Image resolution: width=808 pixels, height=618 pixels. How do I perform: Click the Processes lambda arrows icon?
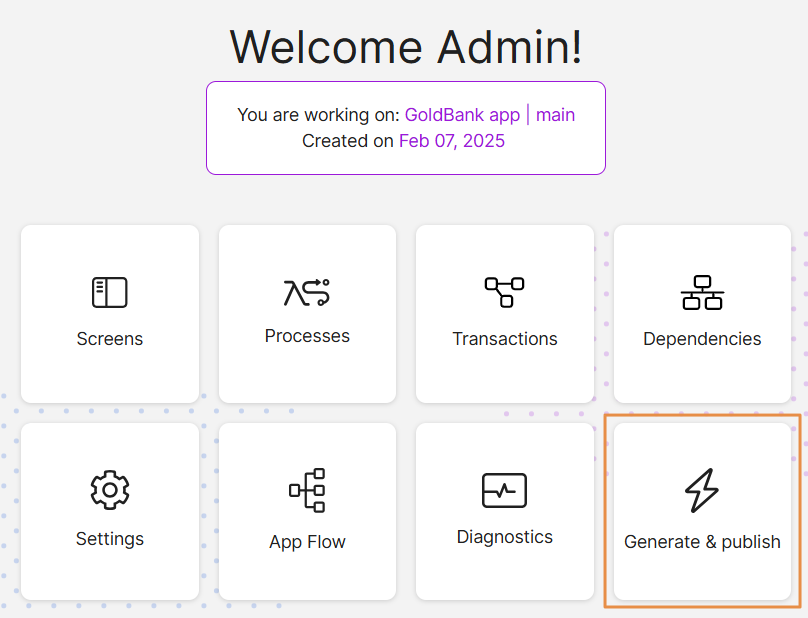307,291
